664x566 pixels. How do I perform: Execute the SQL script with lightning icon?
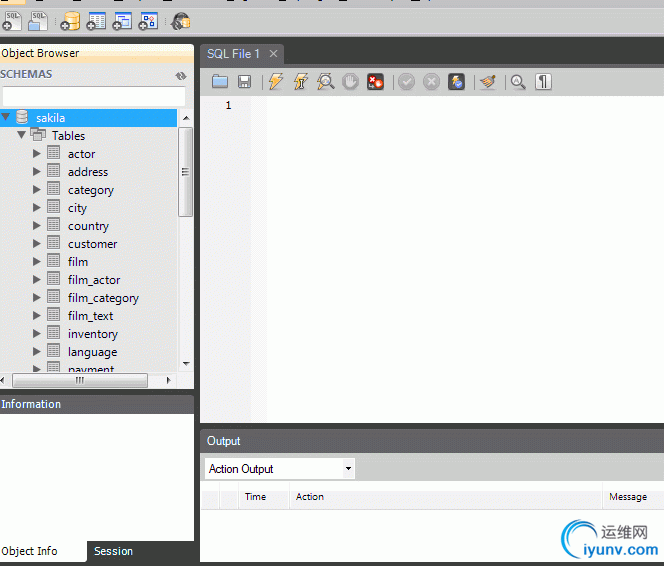(275, 81)
